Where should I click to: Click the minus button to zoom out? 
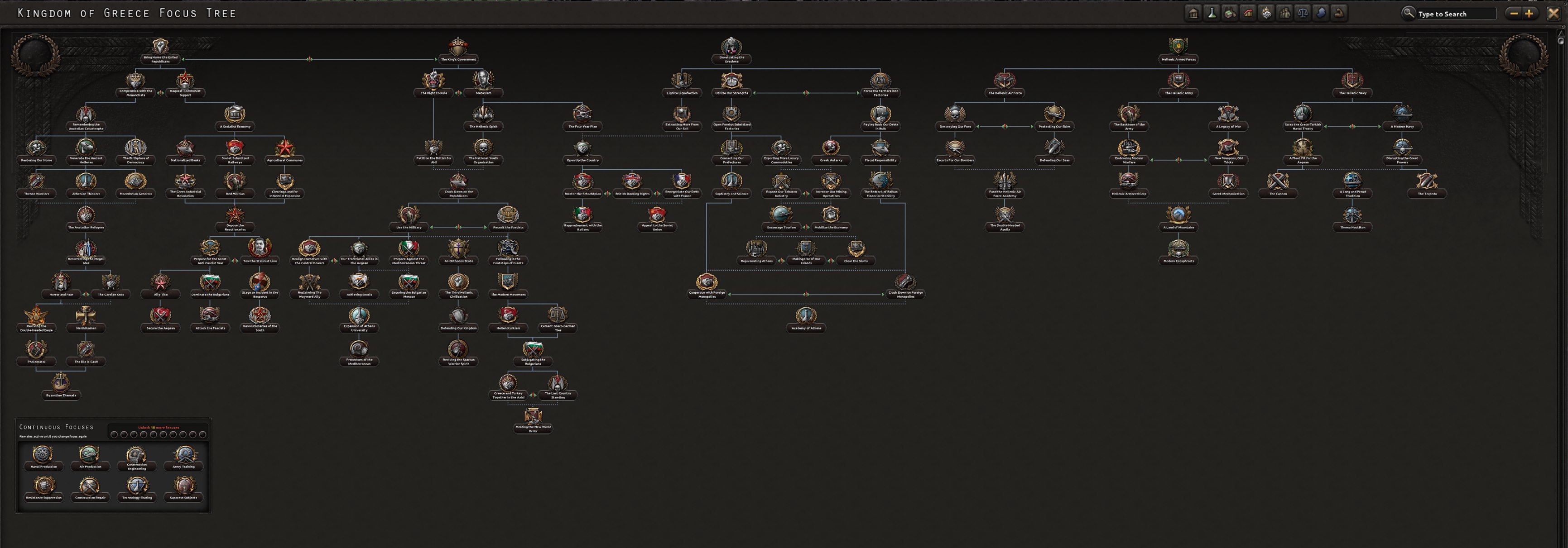1513,14
